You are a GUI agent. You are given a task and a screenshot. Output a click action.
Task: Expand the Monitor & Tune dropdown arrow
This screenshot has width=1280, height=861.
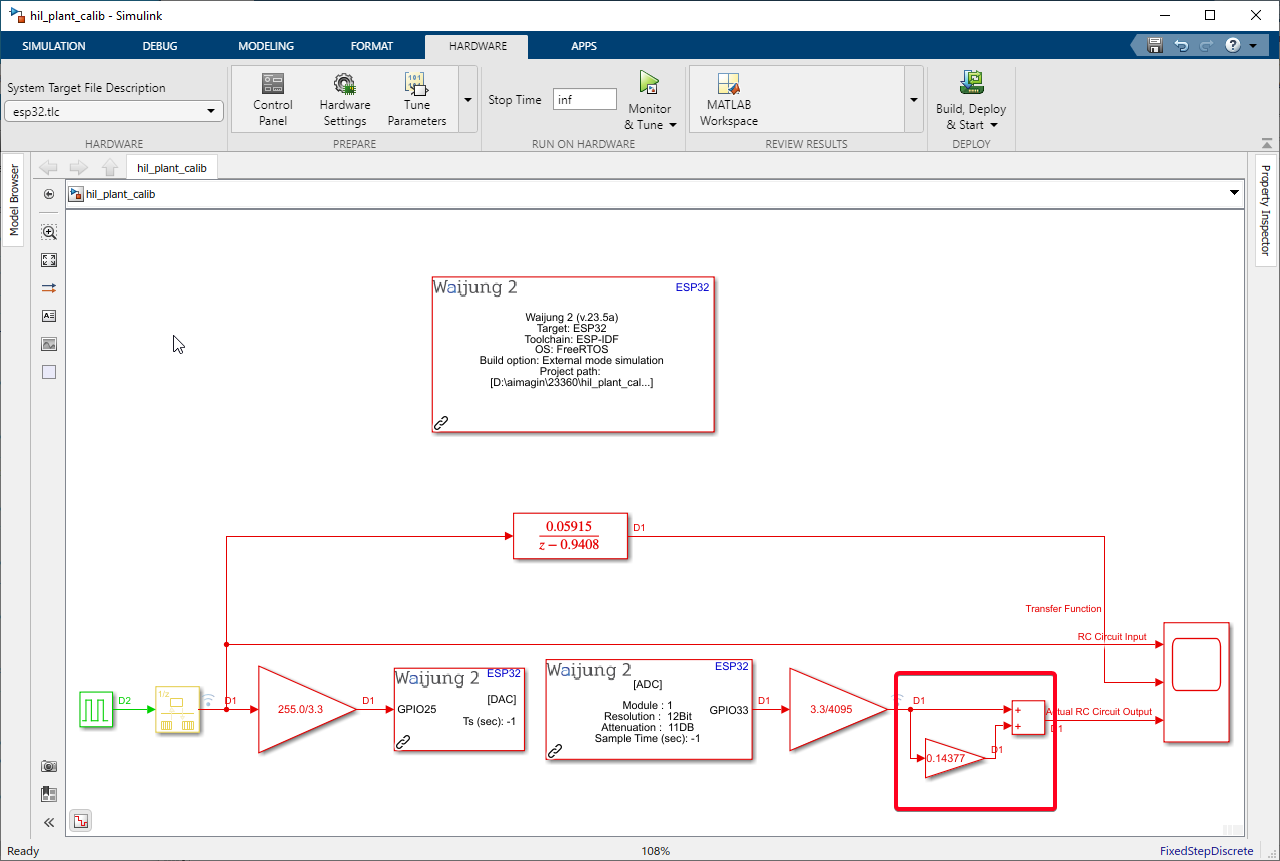point(673,125)
